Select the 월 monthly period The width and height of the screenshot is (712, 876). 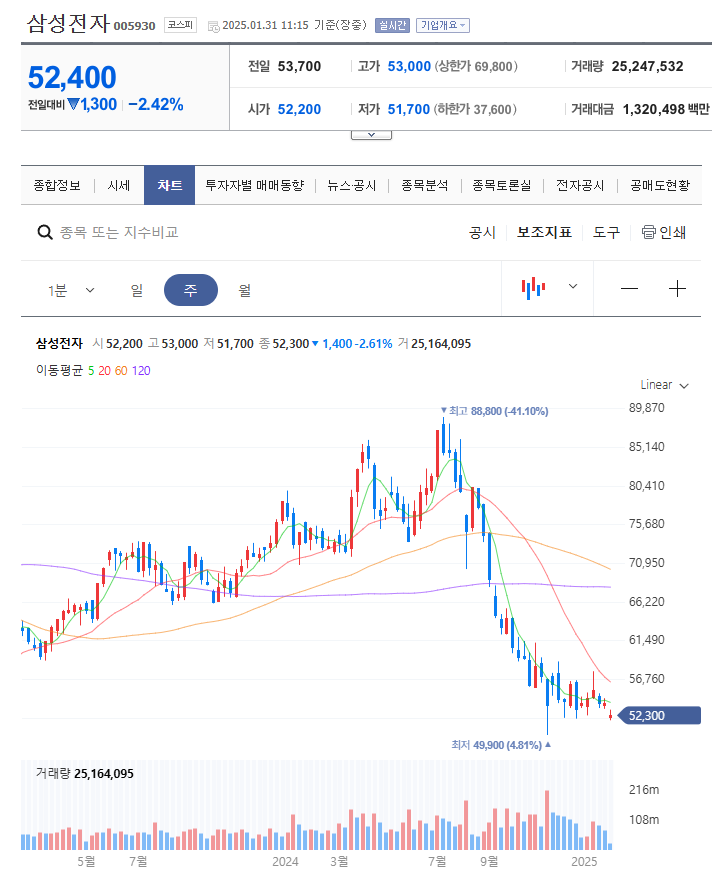pos(245,290)
